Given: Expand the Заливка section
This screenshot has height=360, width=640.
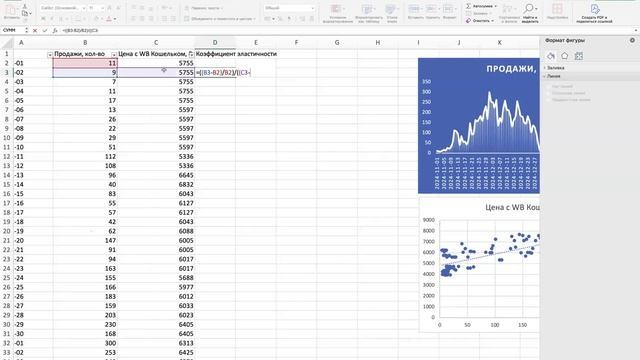Looking at the screenshot, I should pos(555,68).
